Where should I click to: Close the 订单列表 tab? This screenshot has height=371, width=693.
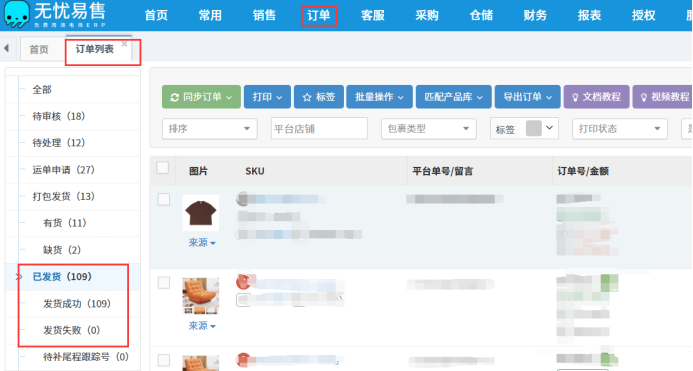click(x=125, y=44)
